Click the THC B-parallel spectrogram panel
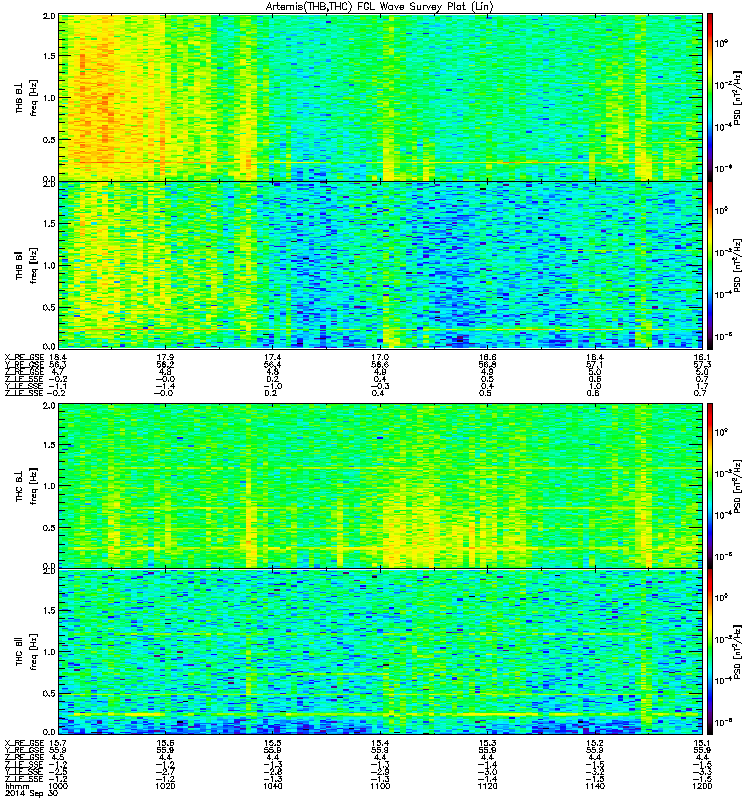The width and height of the screenshot is (750, 800). pos(380,652)
